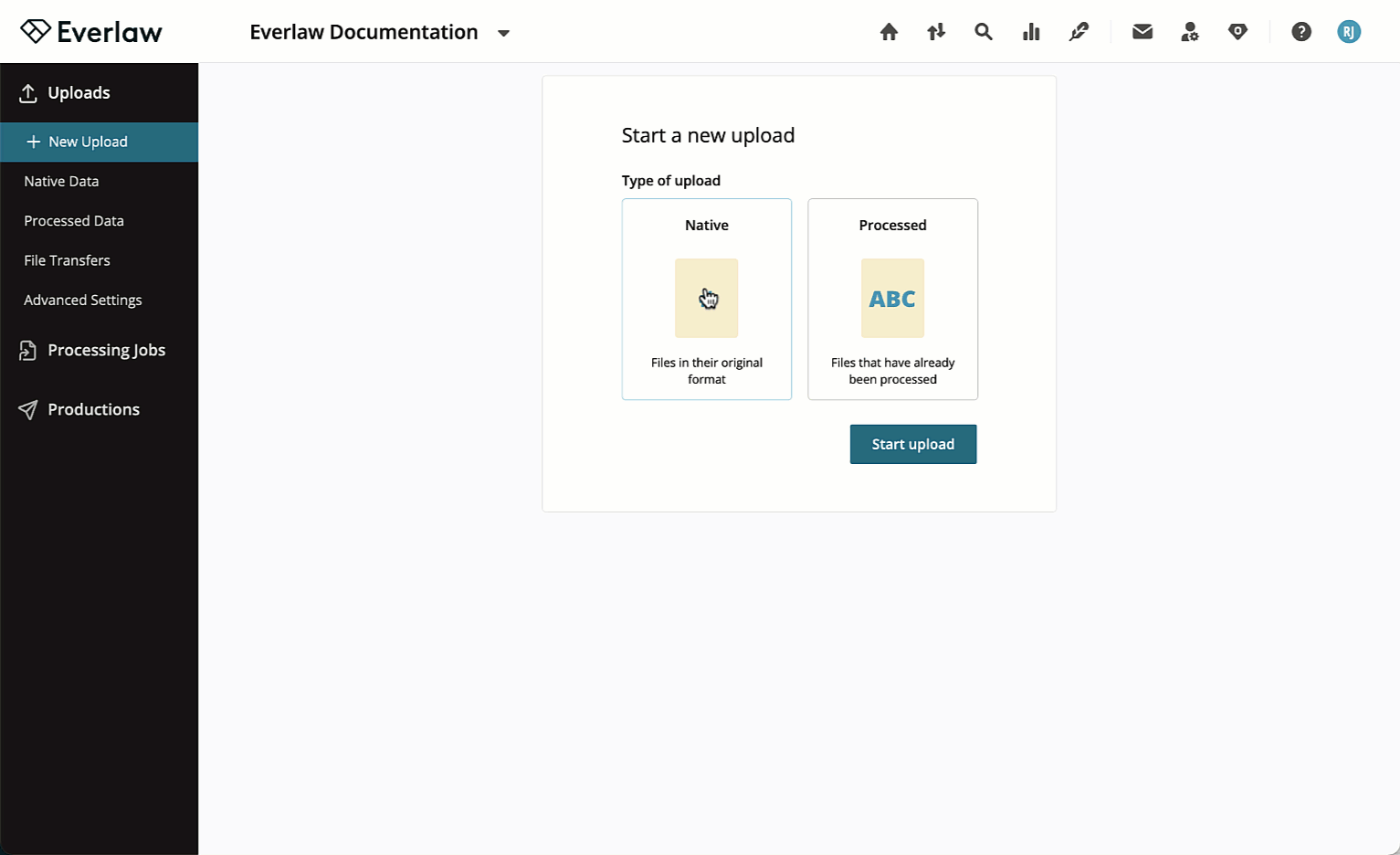The height and width of the screenshot is (855, 1400).
Task: Click the 'Processed' card title
Action: point(893,225)
